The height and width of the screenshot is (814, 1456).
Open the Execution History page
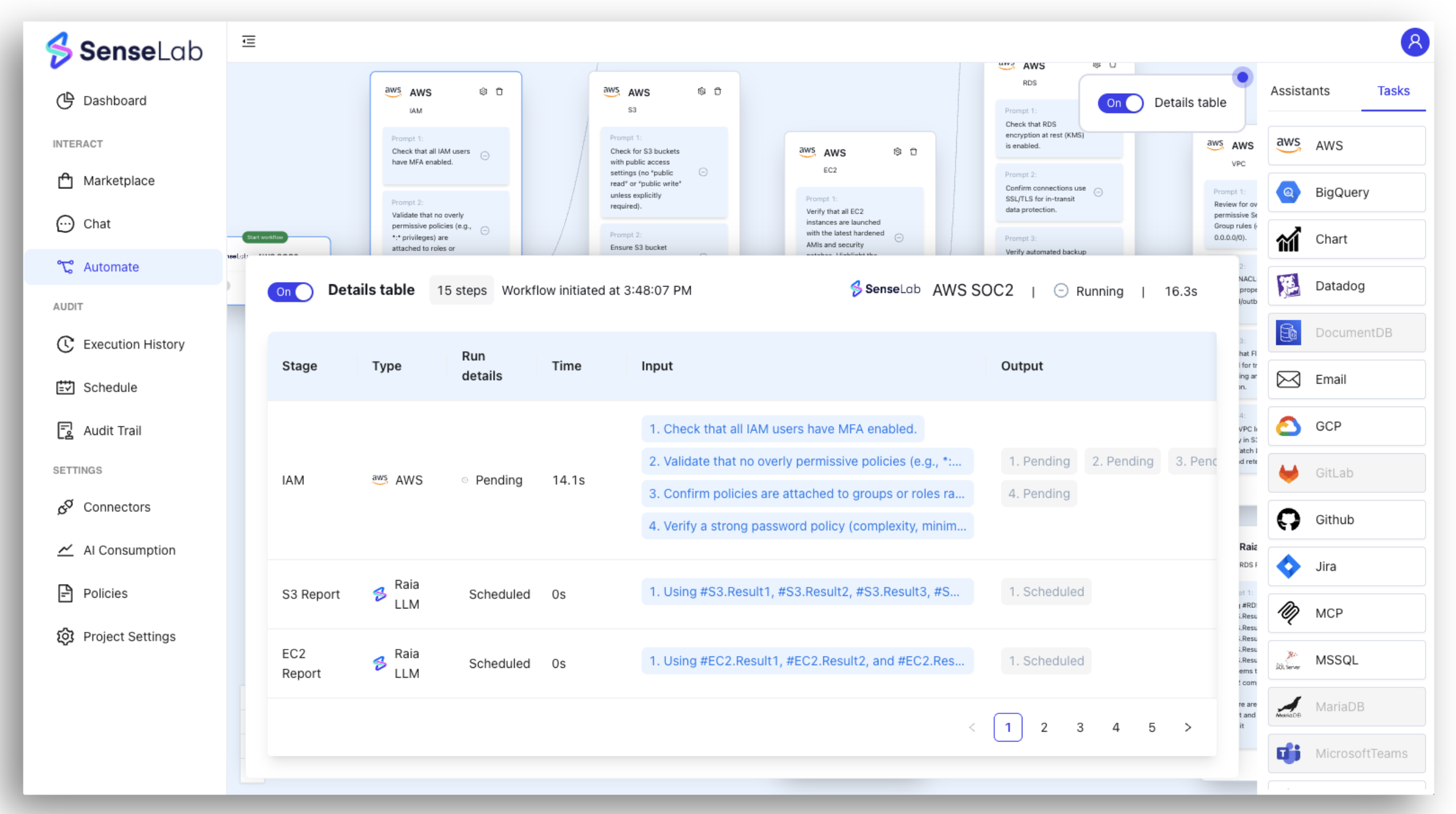(x=134, y=344)
